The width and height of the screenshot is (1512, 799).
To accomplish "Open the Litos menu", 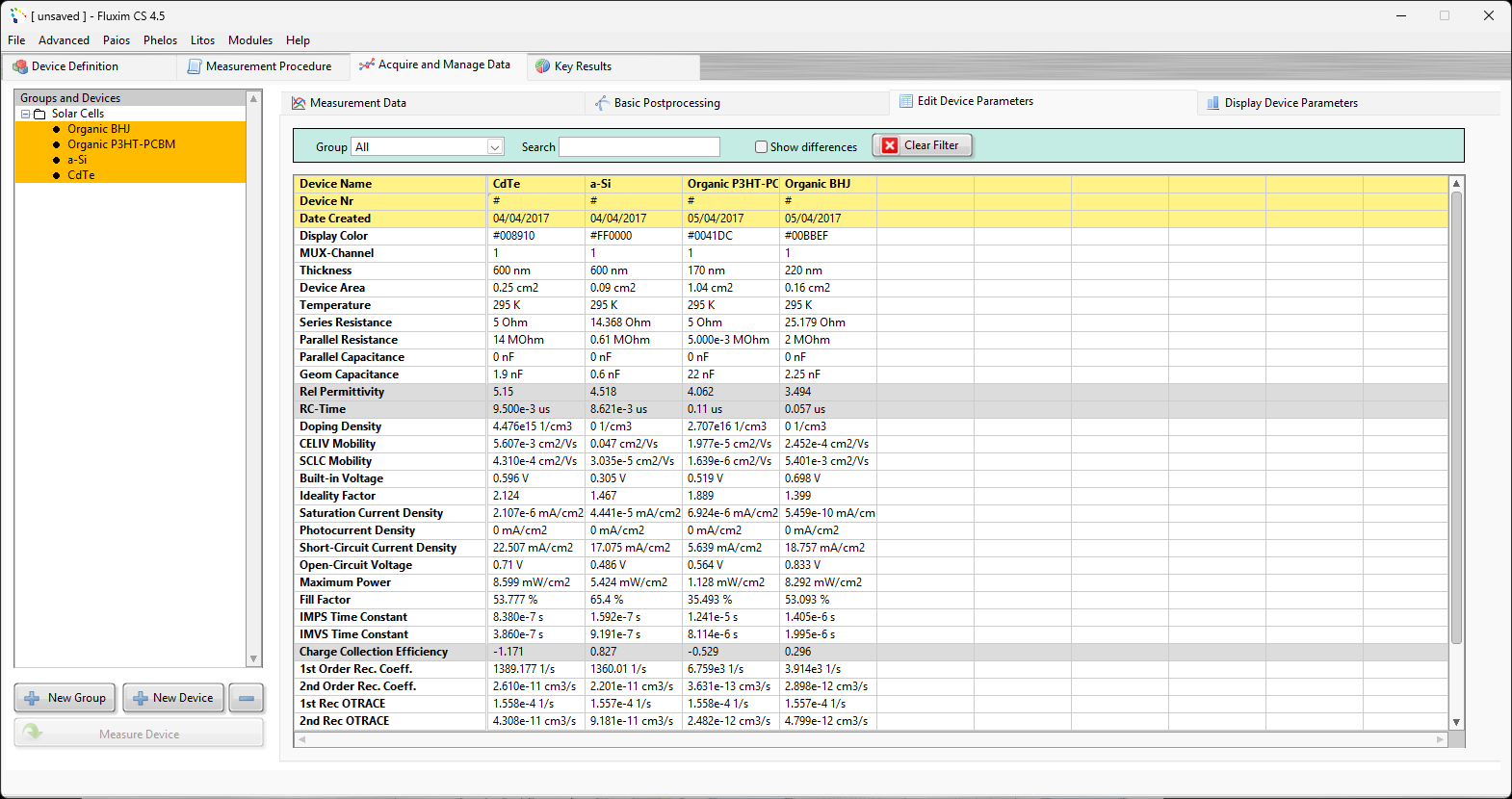I will 202,40.
